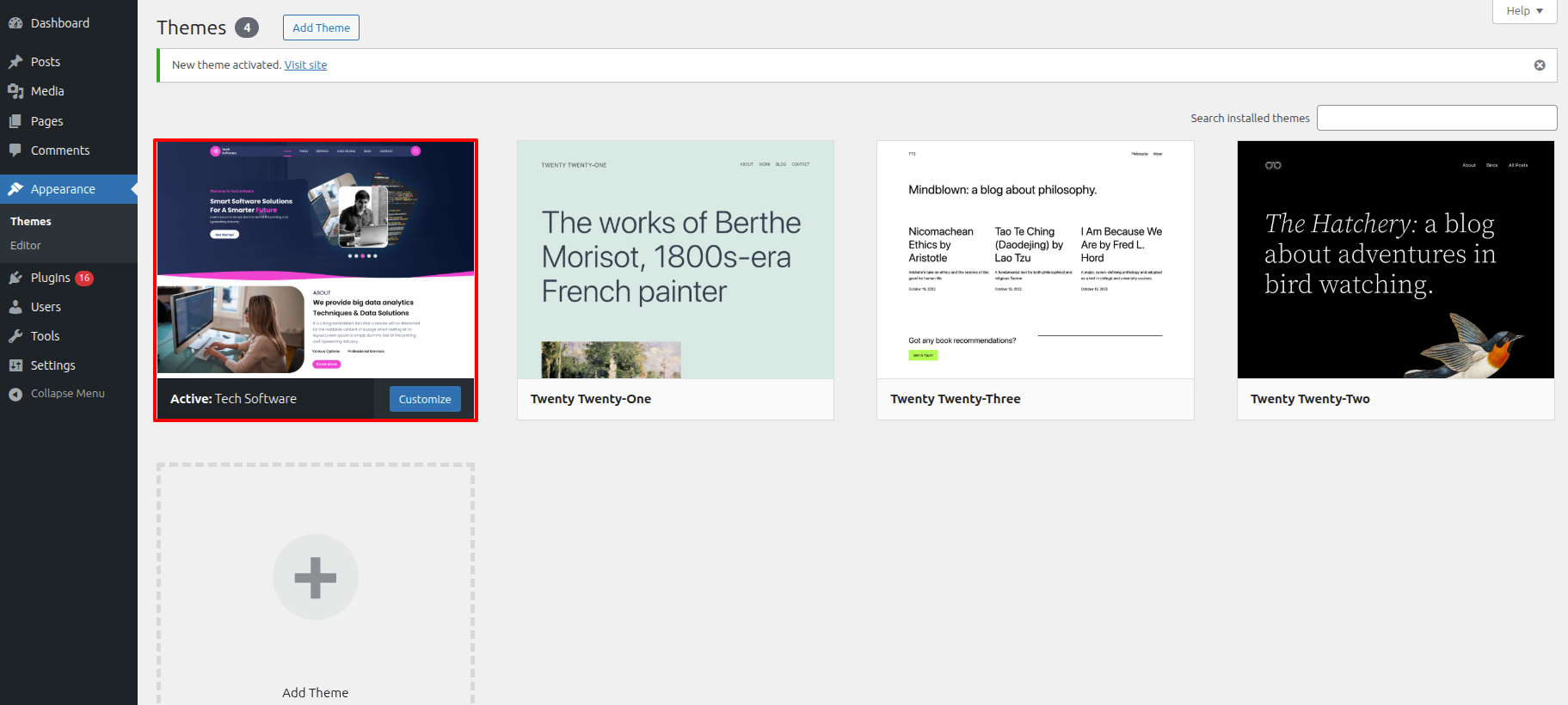1568x705 pixels.
Task: Click the Posts pushpin icon
Action: [x=15, y=62]
